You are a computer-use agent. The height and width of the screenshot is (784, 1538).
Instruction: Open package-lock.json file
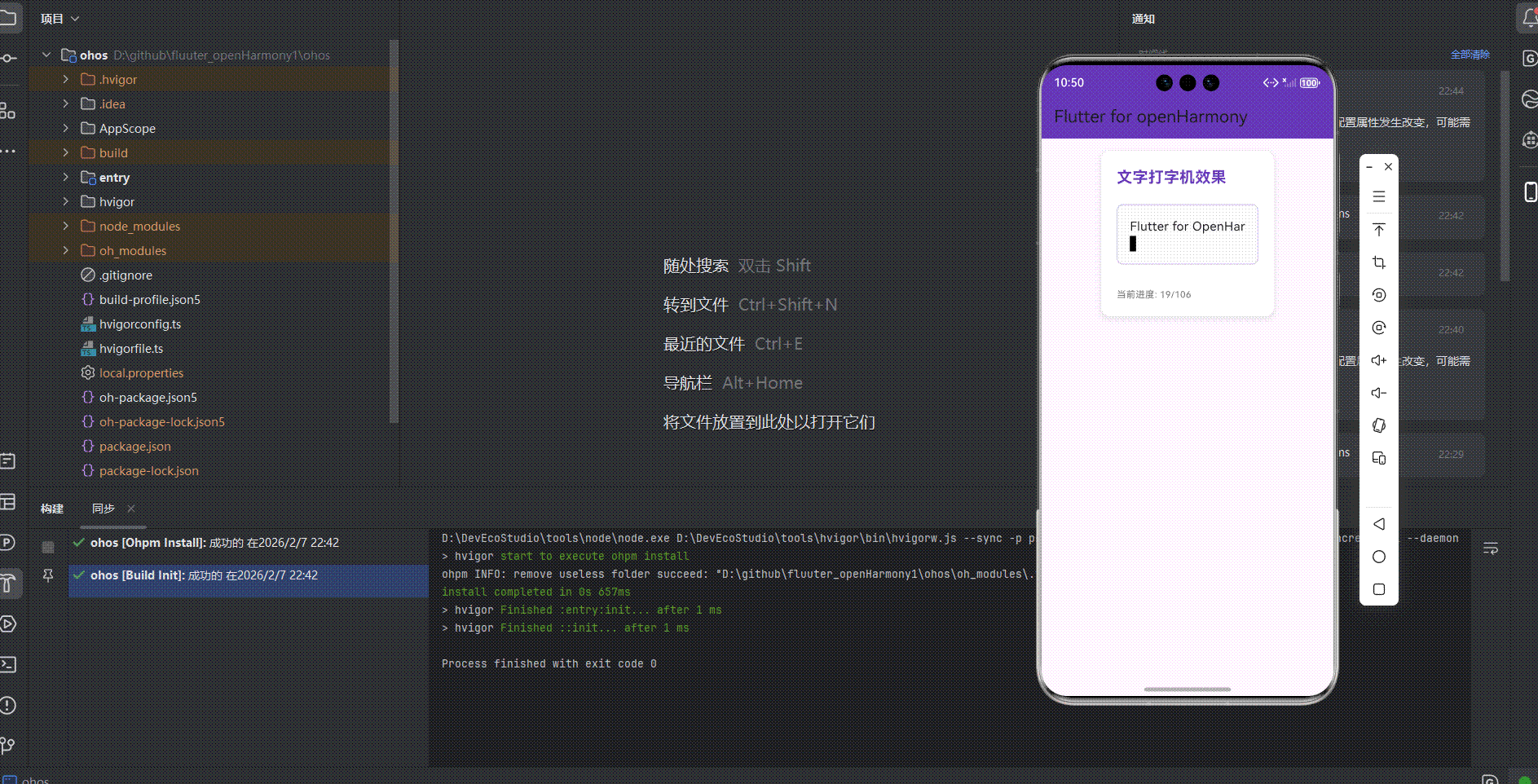coord(148,470)
